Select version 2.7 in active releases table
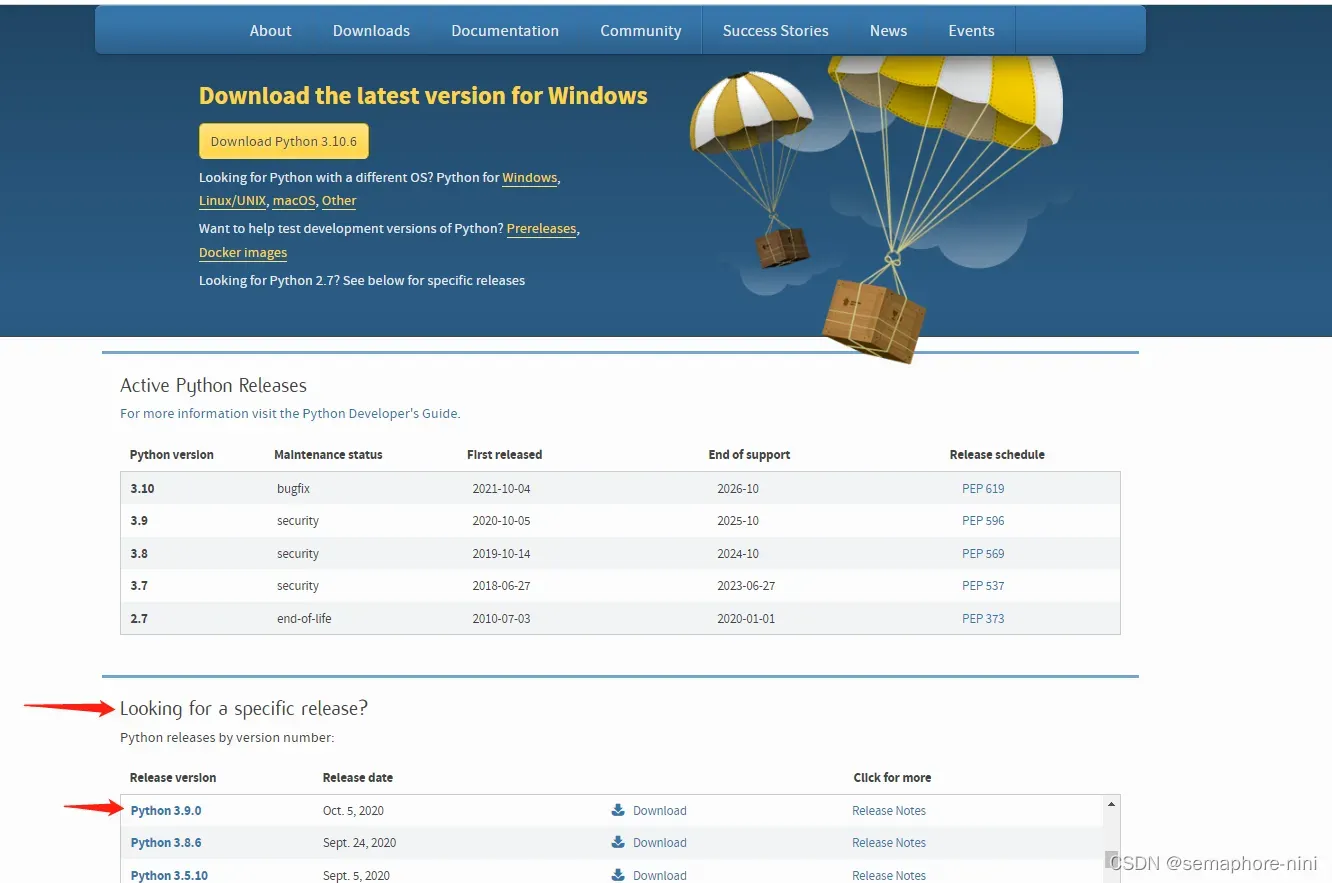 click(x=139, y=619)
